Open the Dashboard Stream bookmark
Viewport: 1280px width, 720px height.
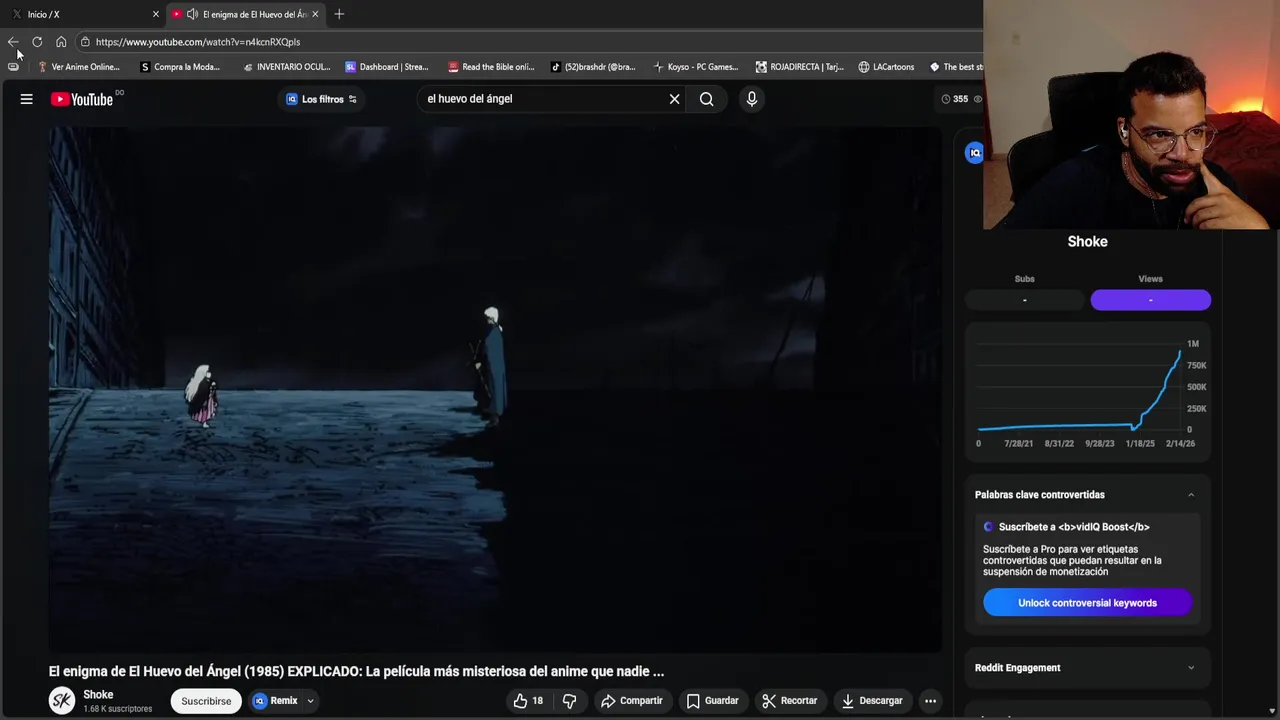pos(386,67)
